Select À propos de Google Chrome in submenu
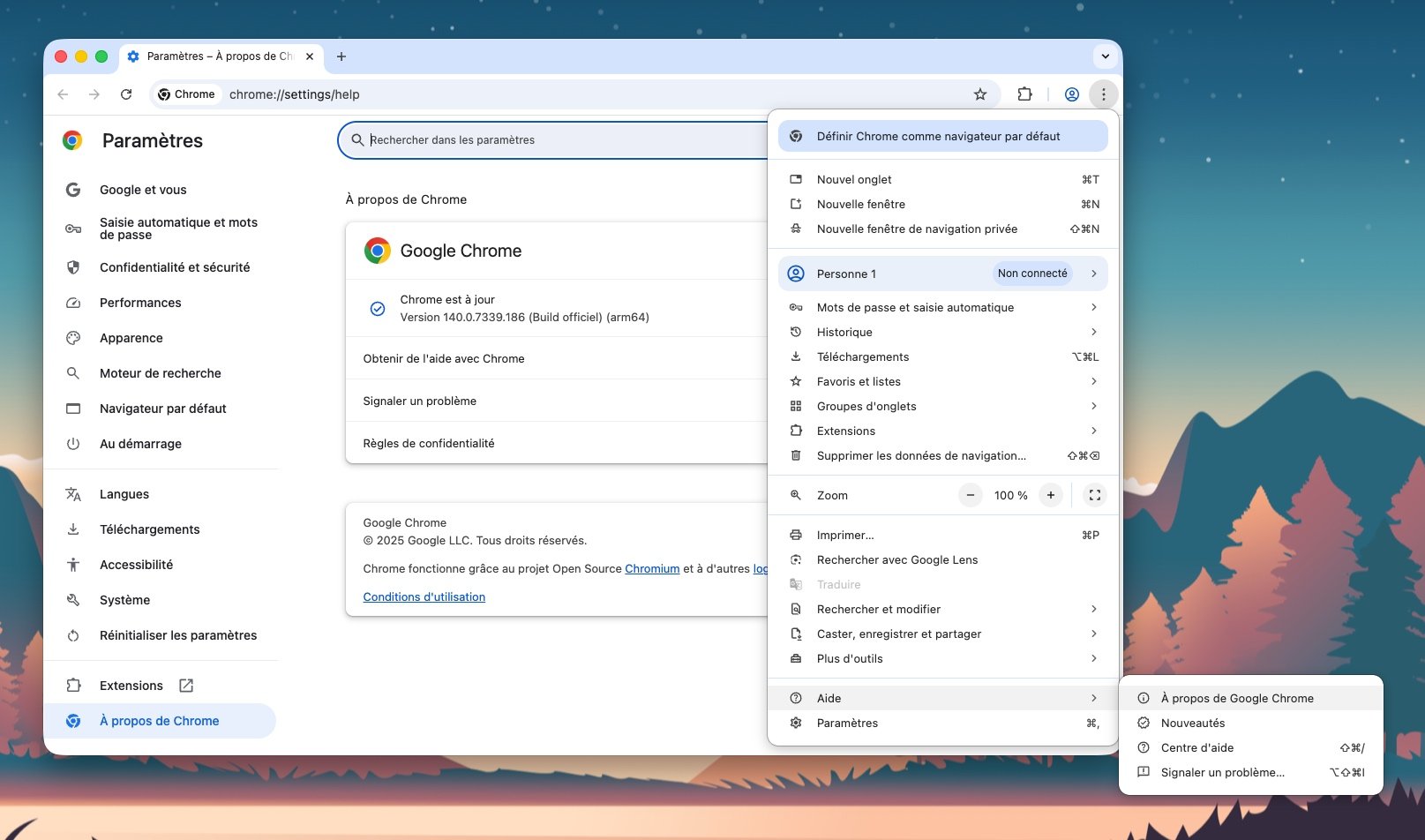Screen dimensions: 1425x840 click(x=1238, y=698)
